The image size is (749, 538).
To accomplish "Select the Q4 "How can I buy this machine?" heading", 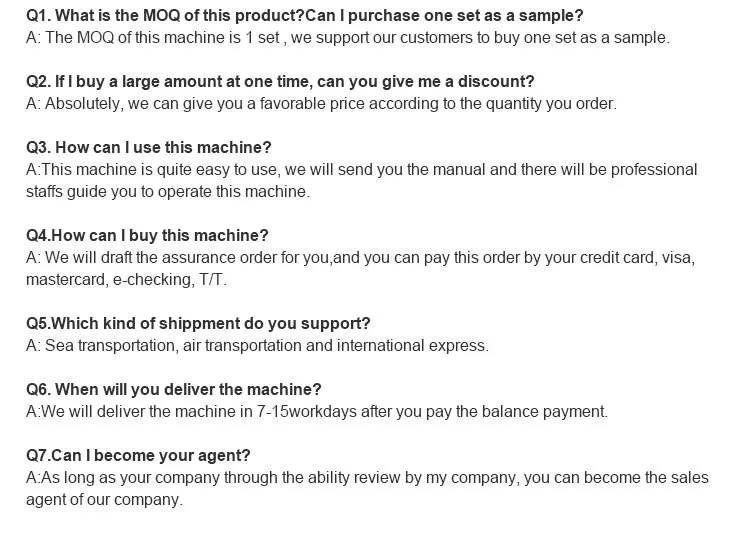I will [x=147, y=235].
